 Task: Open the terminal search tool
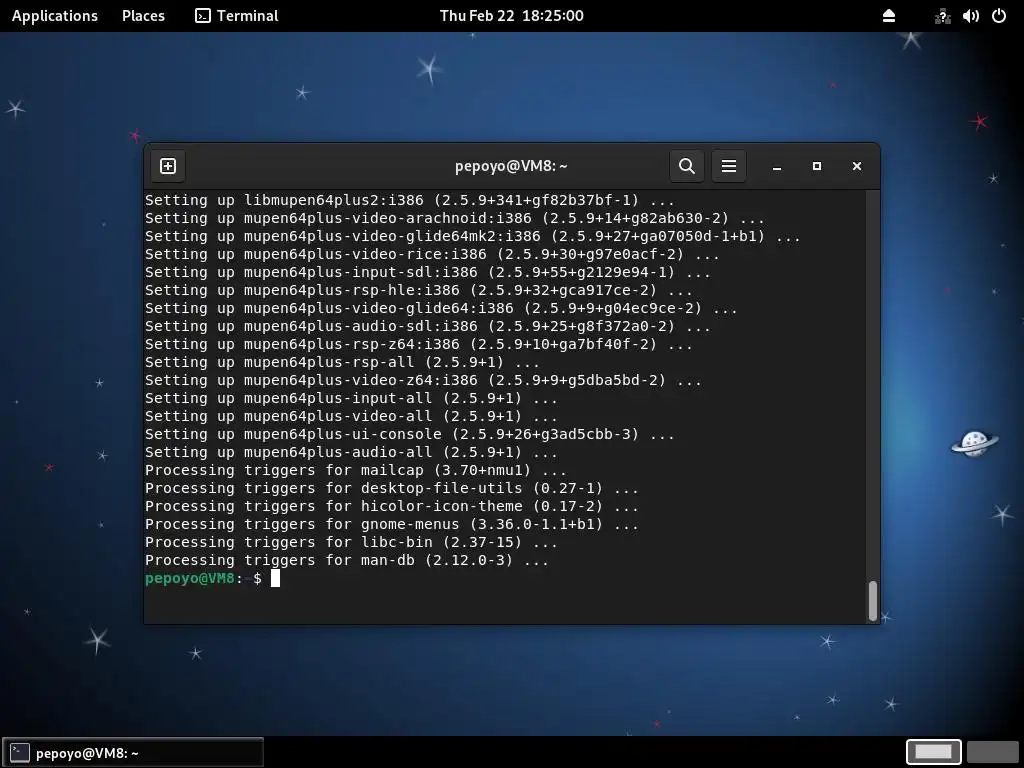coord(686,166)
